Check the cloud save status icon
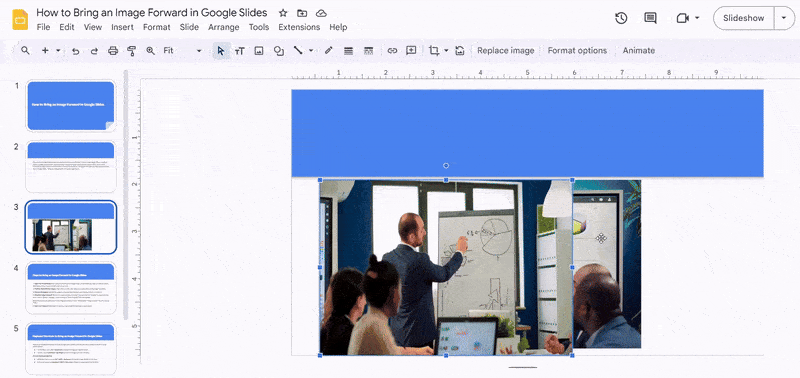 321,13
